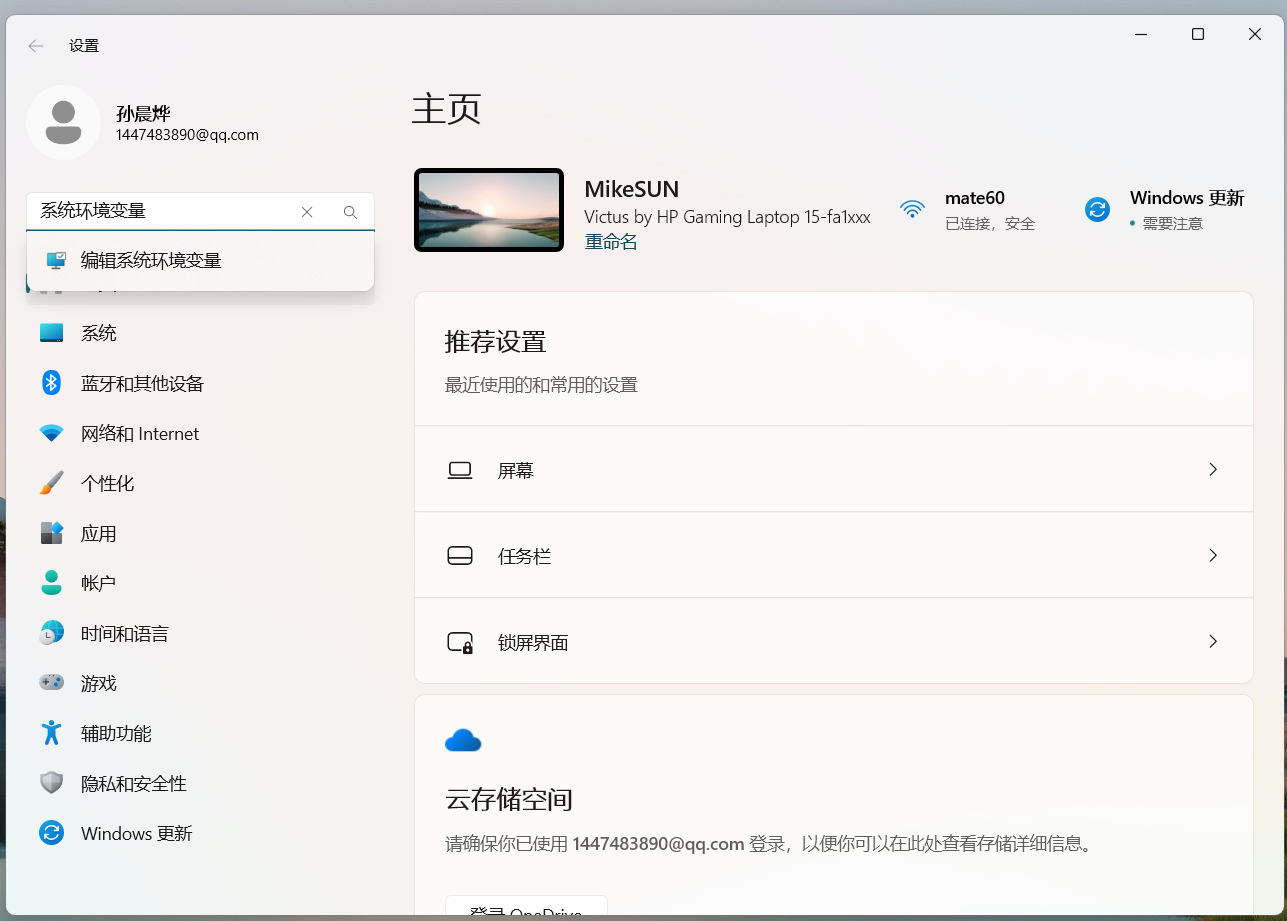Click the desktop wallpaper thumbnail
Screen dimensions: 1287x921
pos(489,210)
